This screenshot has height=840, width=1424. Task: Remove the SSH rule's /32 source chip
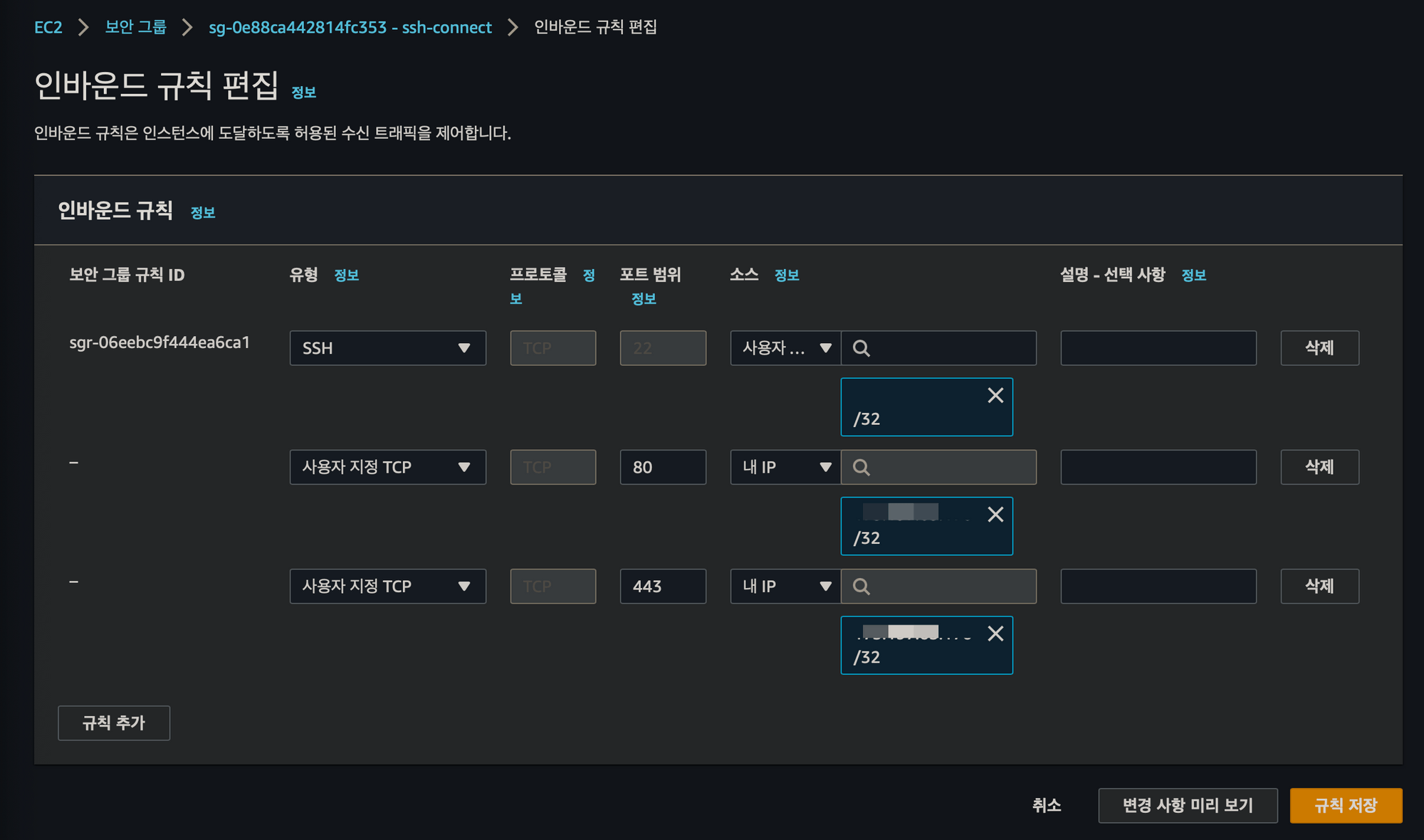(x=995, y=395)
